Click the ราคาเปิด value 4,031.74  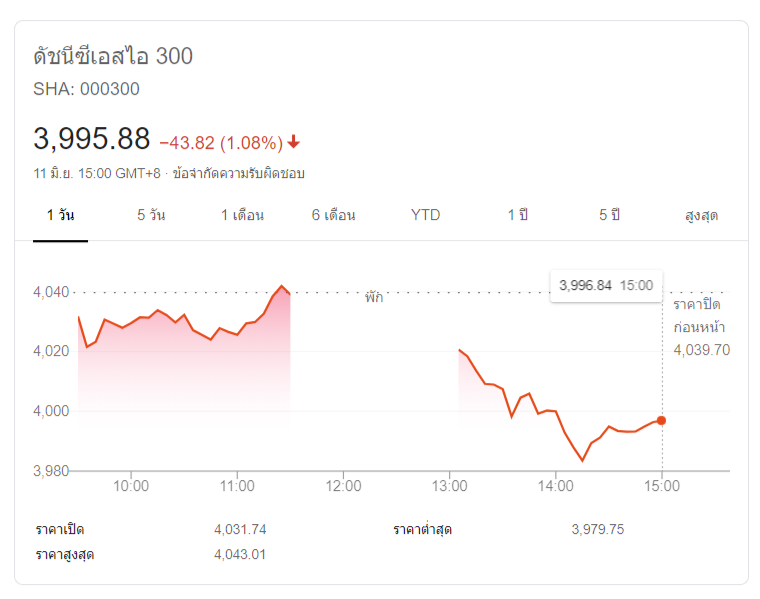click(240, 529)
